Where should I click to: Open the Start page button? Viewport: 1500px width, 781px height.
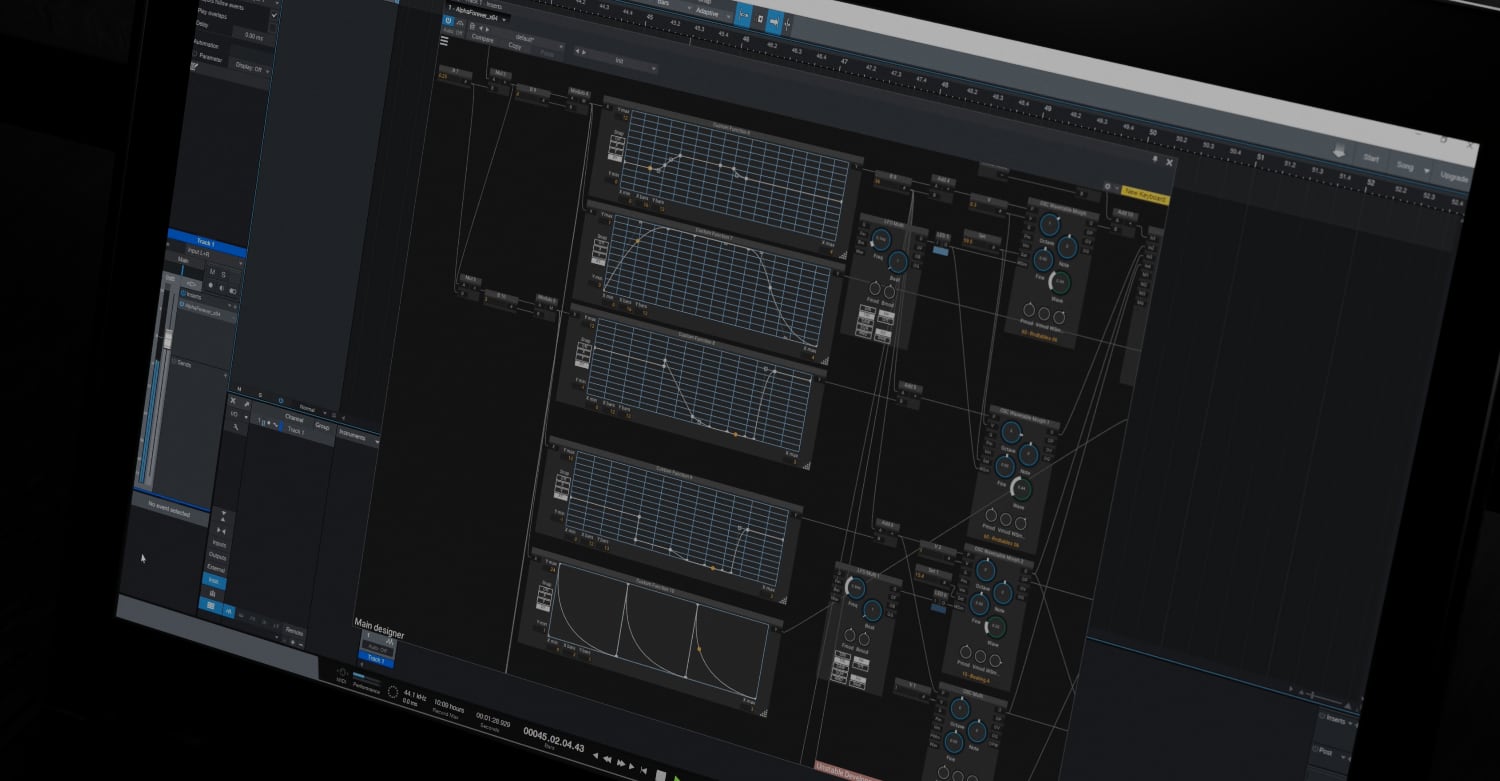tap(1371, 158)
